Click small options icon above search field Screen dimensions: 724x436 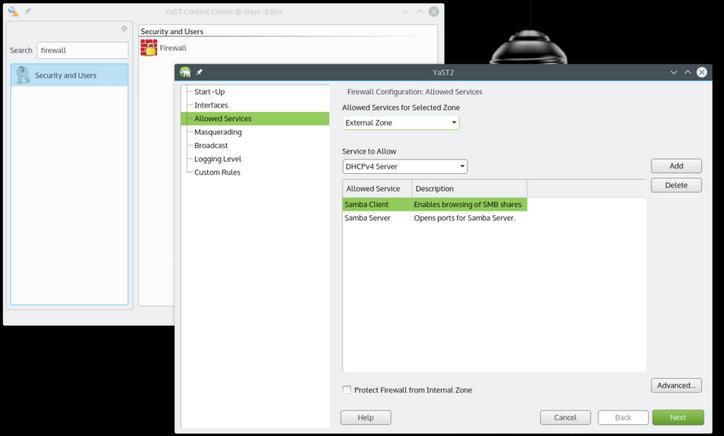click(124, 29)
